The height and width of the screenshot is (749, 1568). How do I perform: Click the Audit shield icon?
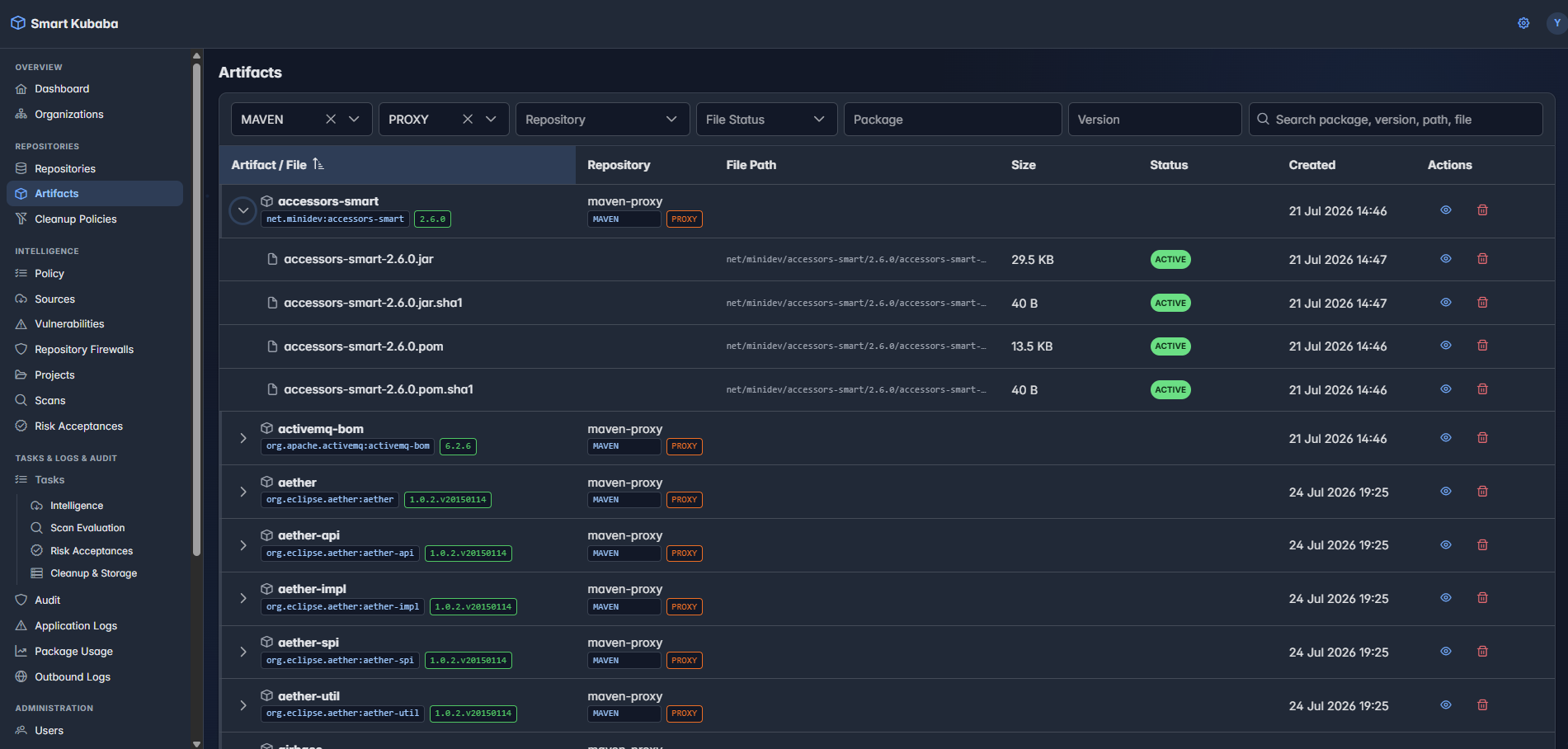click(x=21, y=601)
